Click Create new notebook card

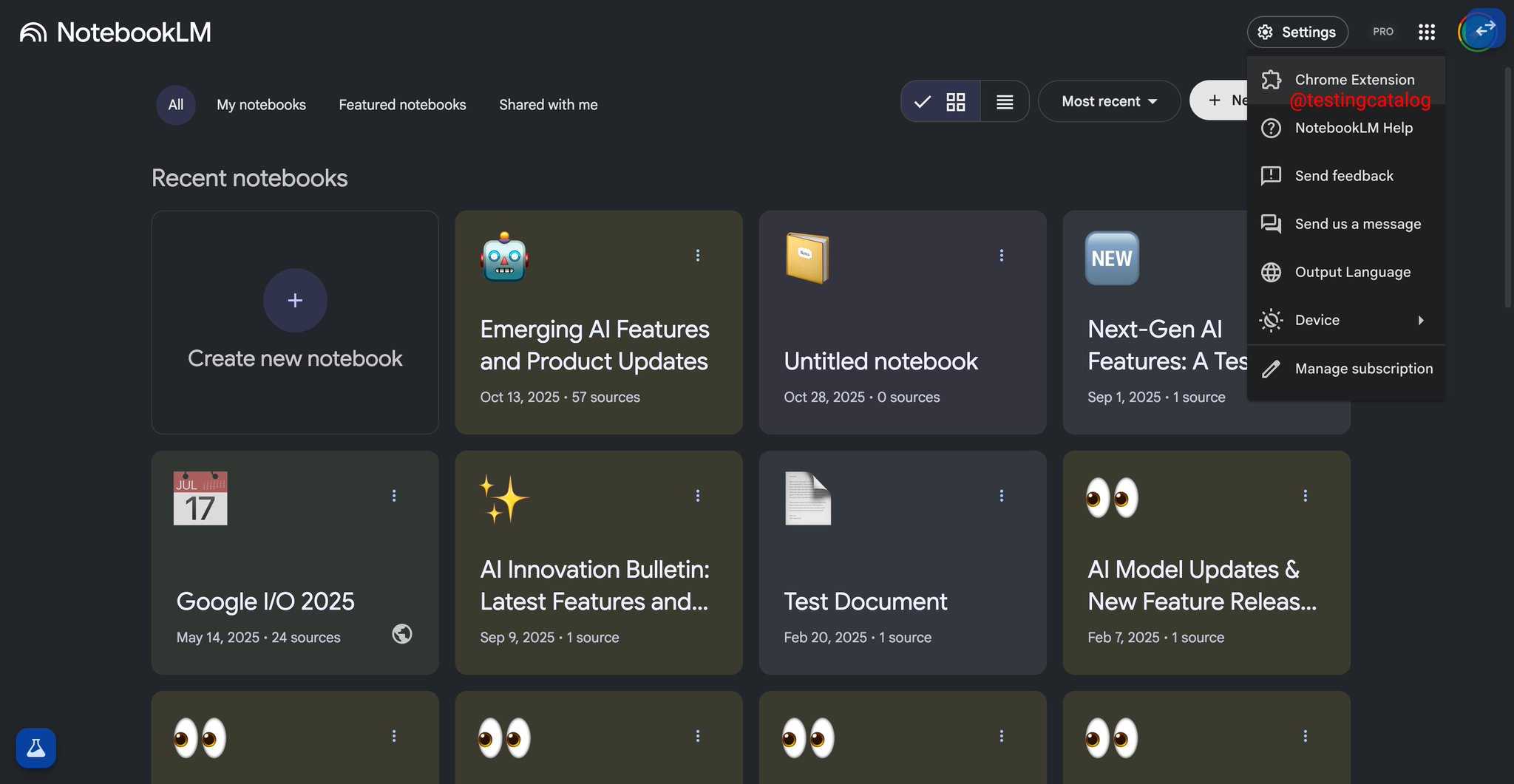(295, 322)
